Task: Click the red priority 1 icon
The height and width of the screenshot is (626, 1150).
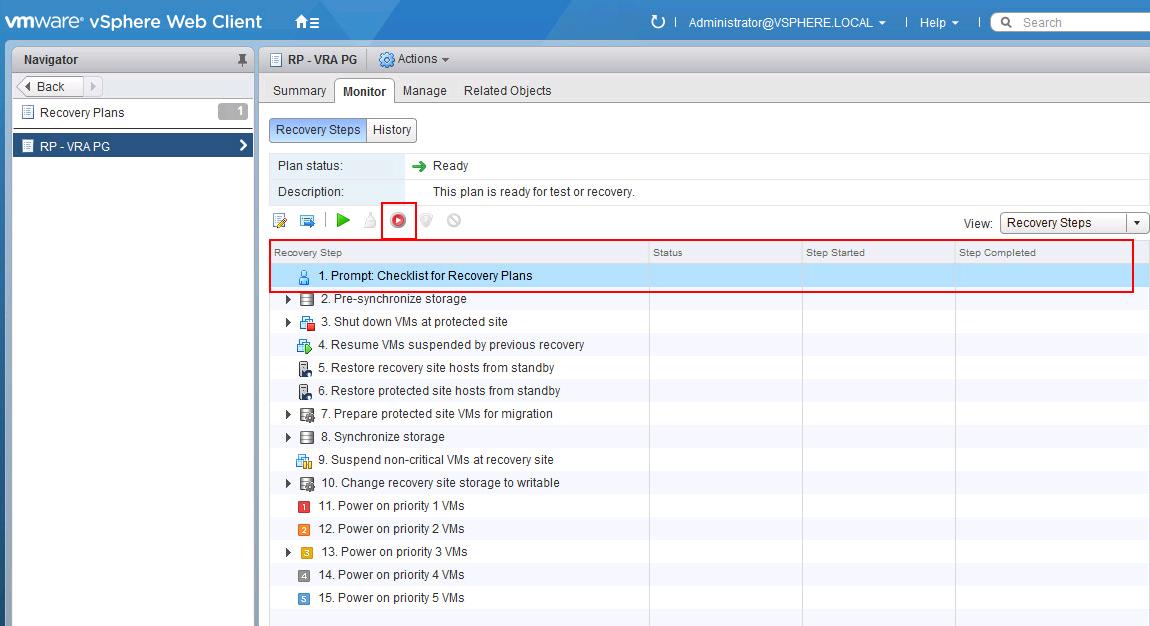Action: [304, 507]
